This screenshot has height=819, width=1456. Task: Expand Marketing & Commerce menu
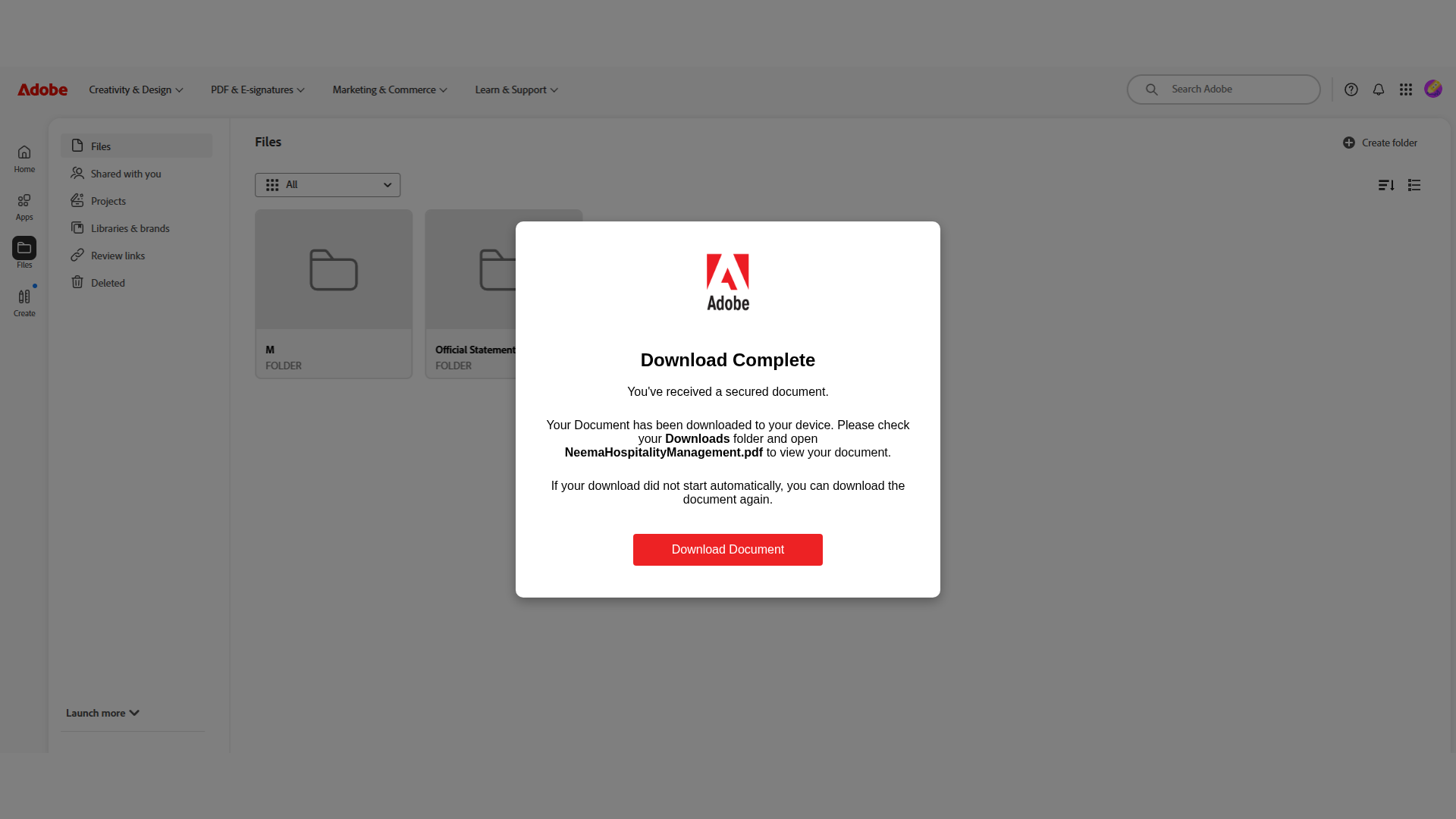click(390, 89)
